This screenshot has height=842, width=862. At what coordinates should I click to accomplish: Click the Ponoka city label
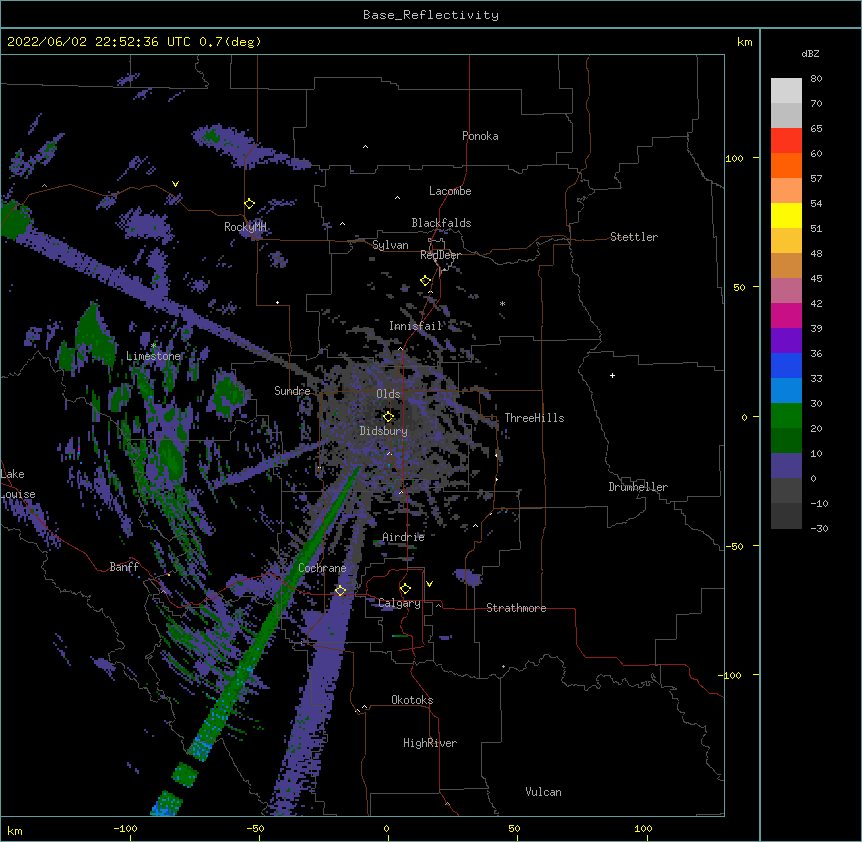tap(480, 136)
